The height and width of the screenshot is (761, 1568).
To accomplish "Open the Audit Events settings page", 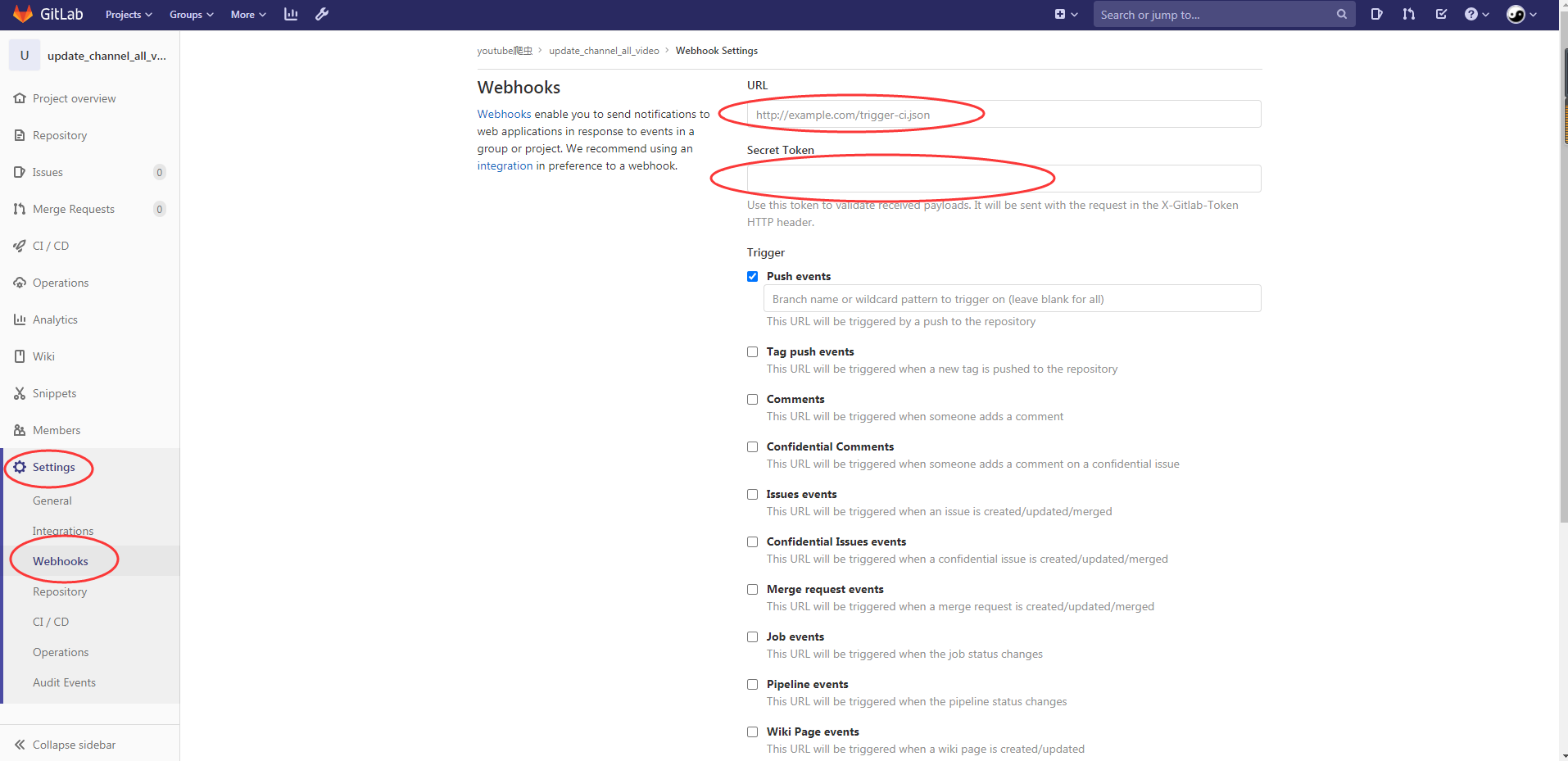I will click(64, 682).
